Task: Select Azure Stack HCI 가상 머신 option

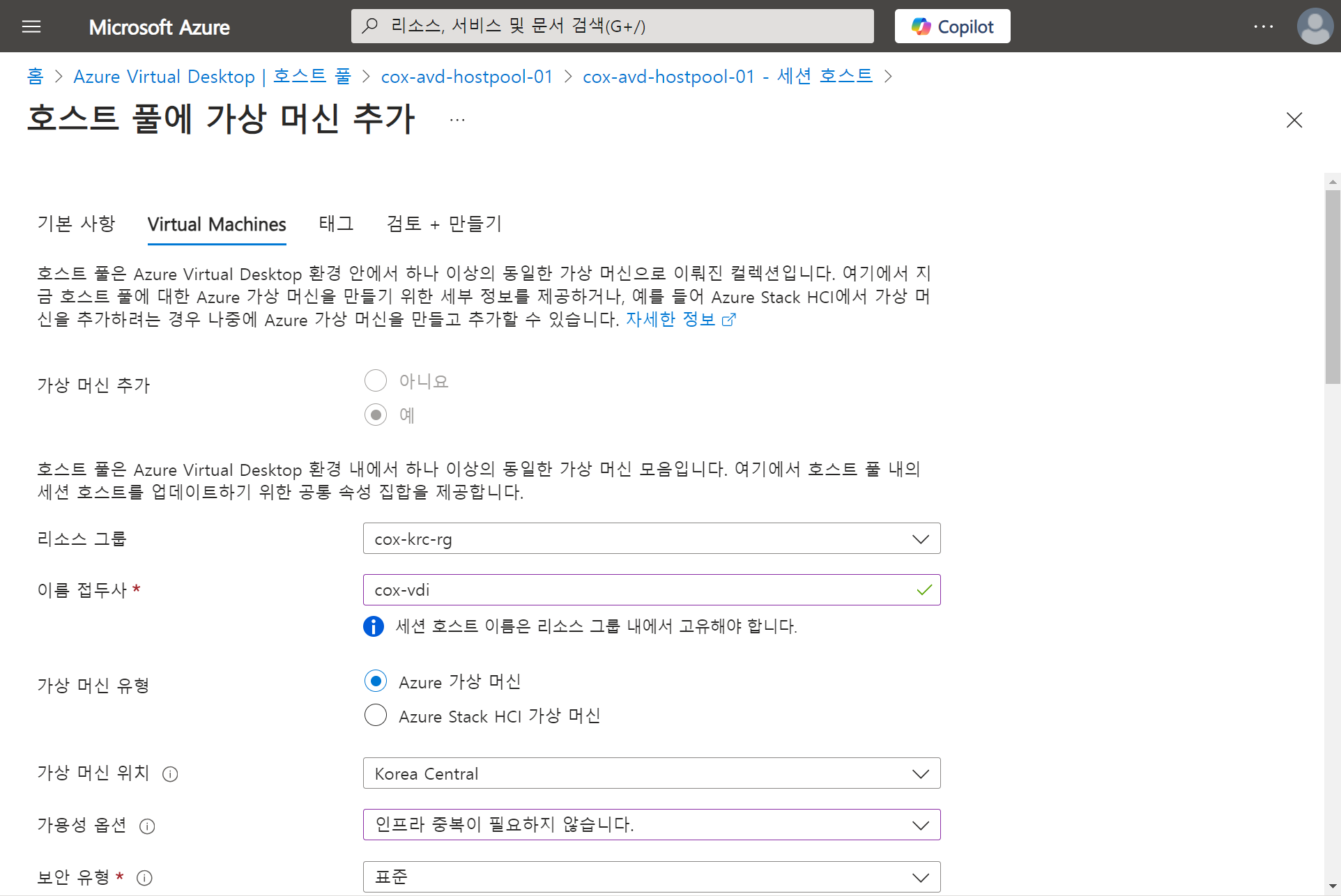Action: [376, 716]
